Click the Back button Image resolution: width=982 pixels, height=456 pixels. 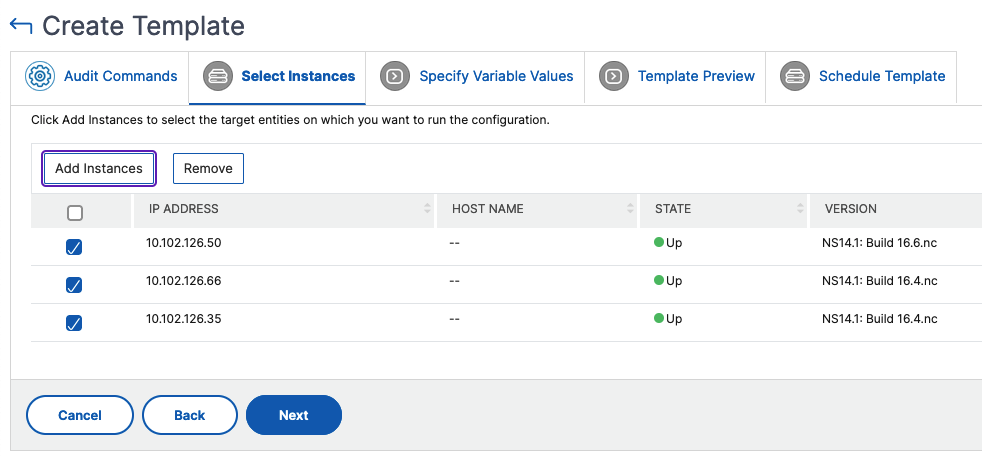coord(190,415)
